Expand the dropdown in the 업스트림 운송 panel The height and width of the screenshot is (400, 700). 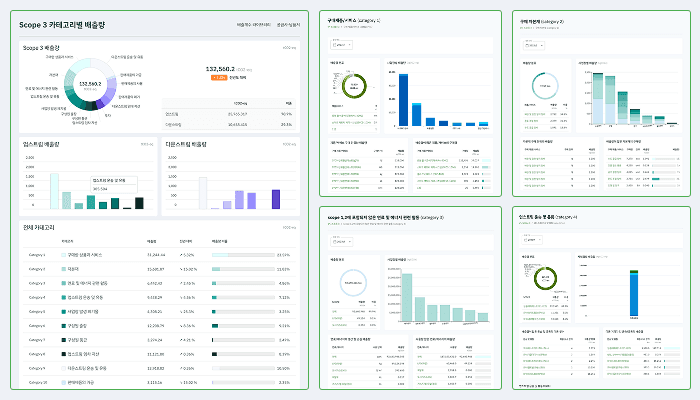tap(532, 241)
